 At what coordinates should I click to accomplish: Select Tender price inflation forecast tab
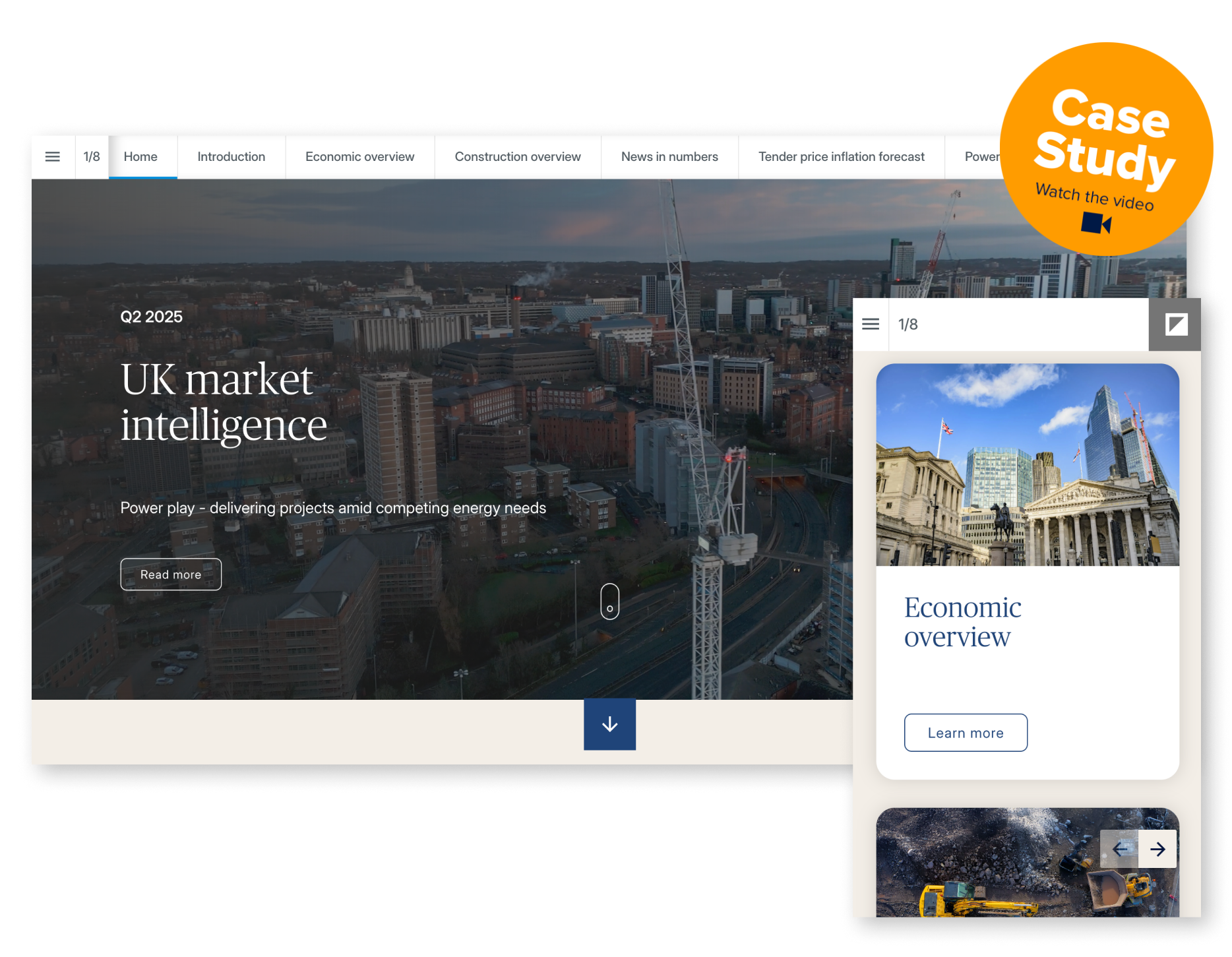[841, 157]
